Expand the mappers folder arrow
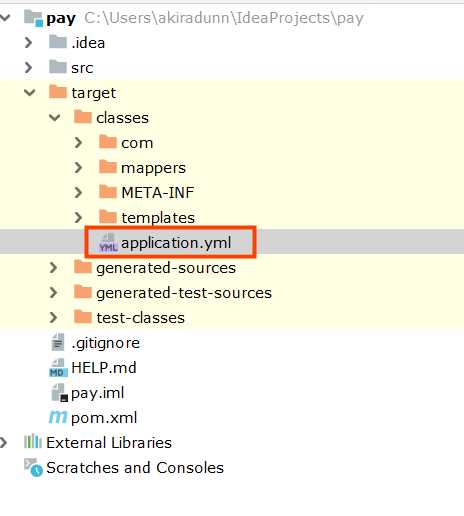The height and width of the screenshot is (516, 464). [79, 167]
